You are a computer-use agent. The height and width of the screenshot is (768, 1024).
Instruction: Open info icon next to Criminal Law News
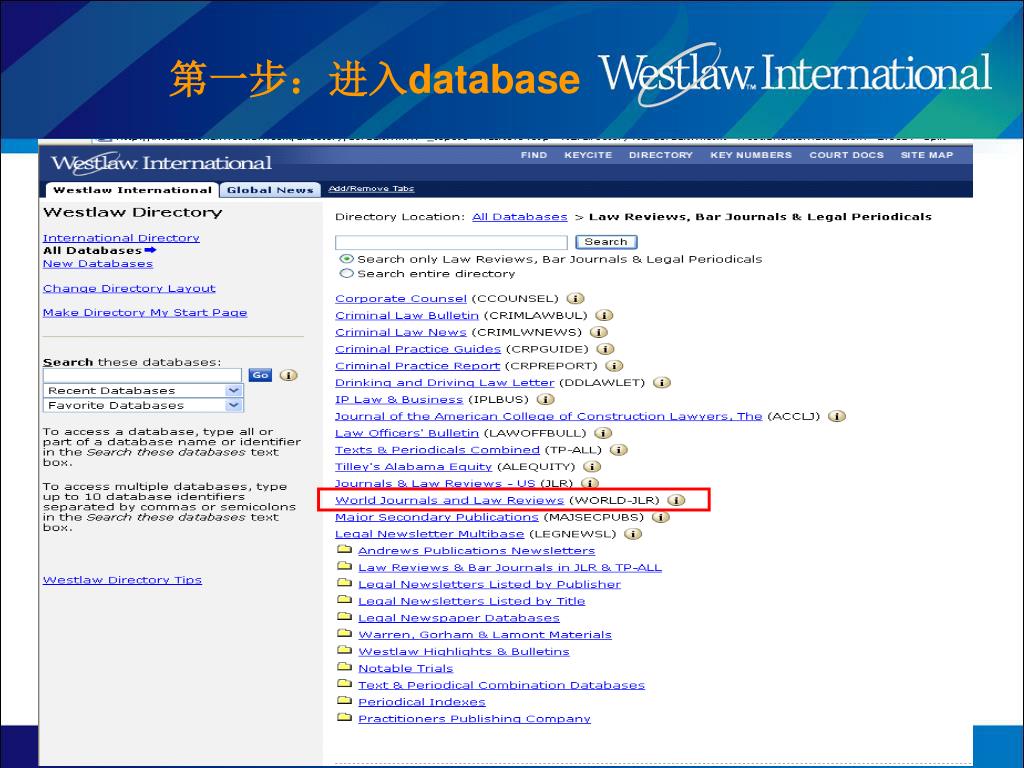click(598, 332)
